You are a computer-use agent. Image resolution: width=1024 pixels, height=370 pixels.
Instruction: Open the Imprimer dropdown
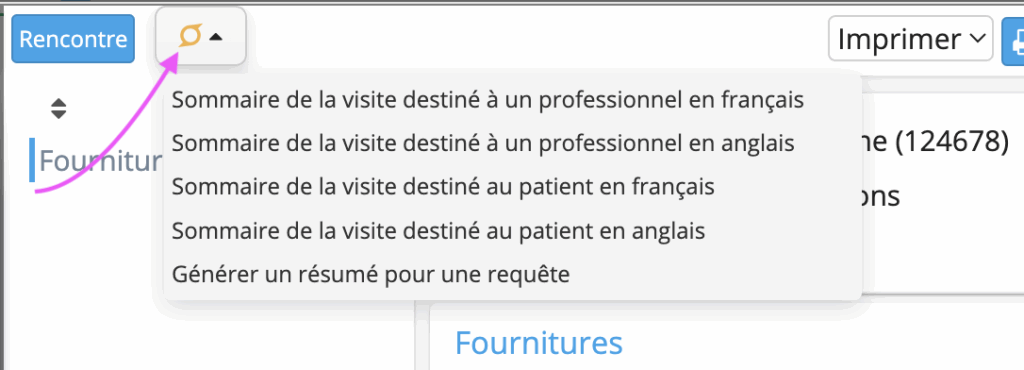click(910, 39)
